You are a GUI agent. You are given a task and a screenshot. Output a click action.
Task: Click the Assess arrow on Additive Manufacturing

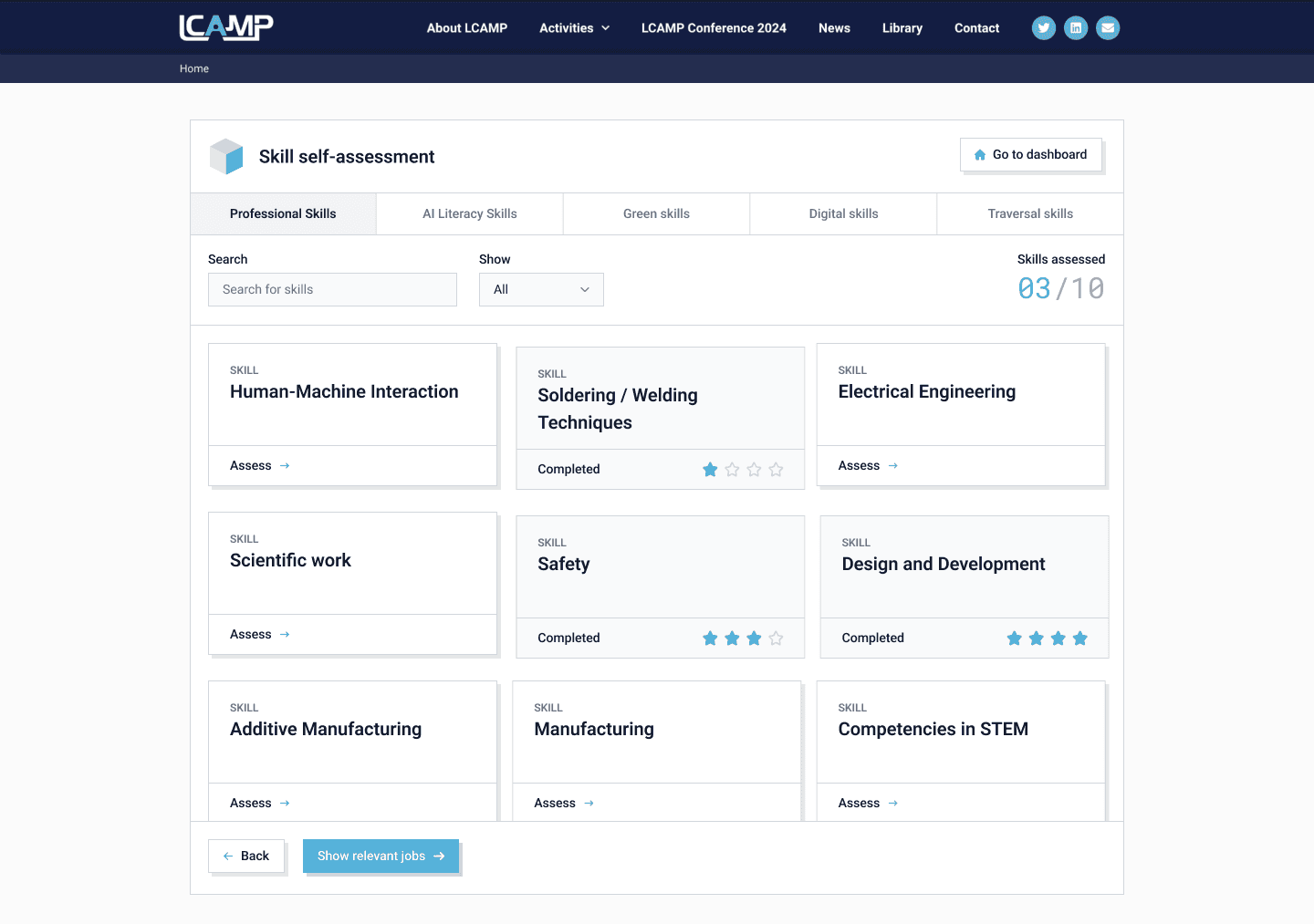[x=285, y=803]
